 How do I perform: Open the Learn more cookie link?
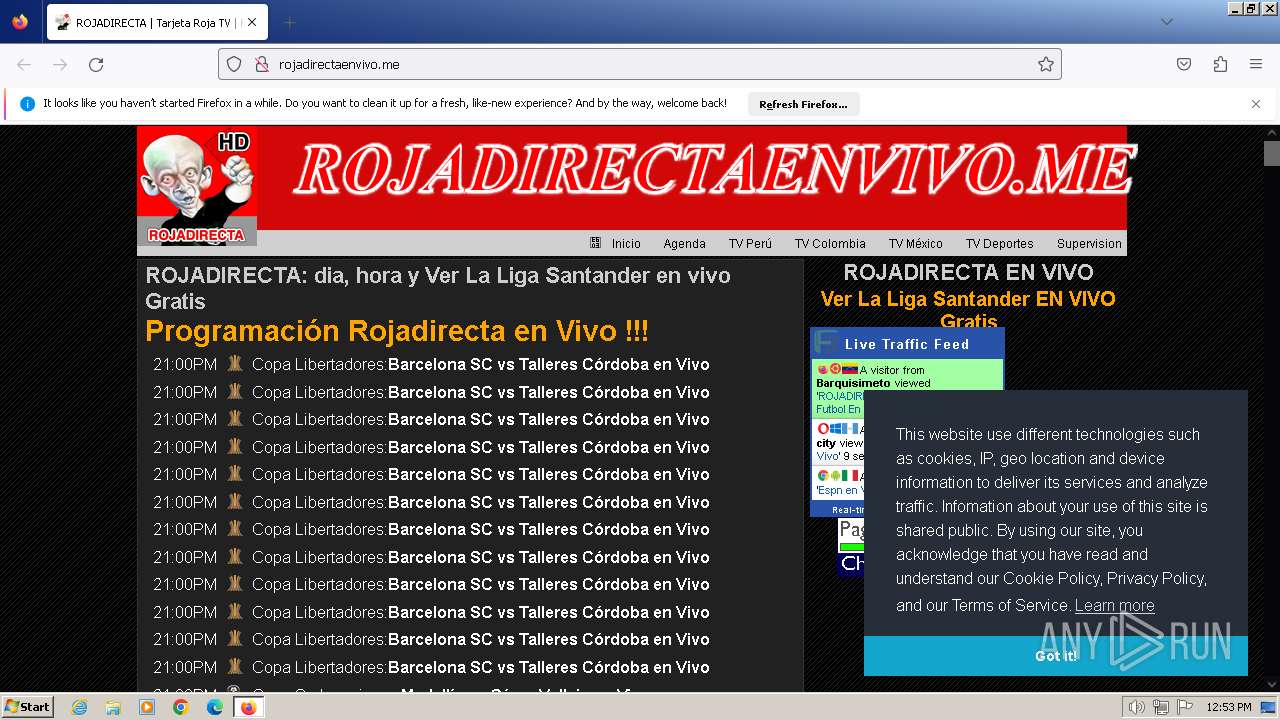tap(1114, 605)
